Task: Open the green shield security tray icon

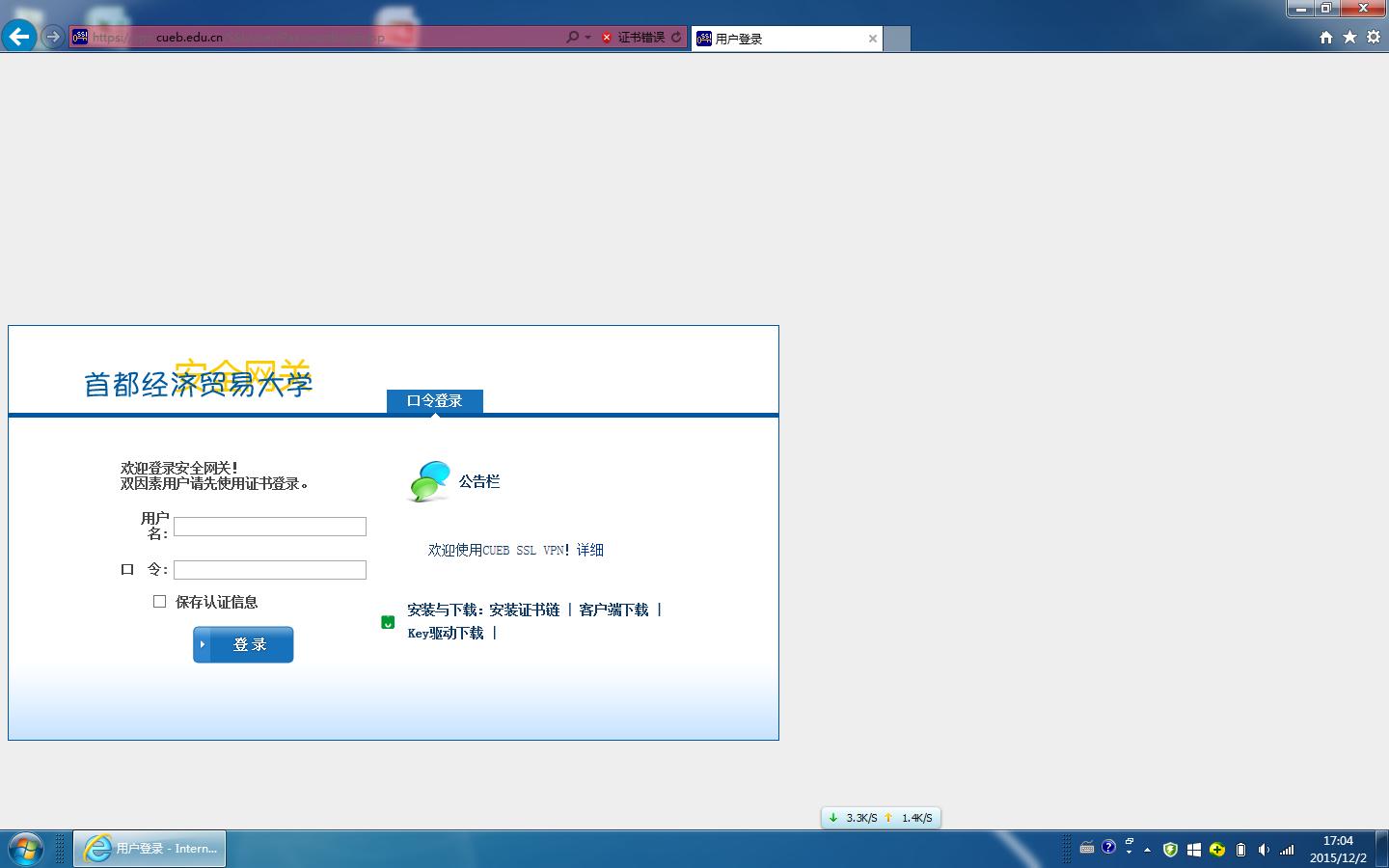Action: point(1170,850)
